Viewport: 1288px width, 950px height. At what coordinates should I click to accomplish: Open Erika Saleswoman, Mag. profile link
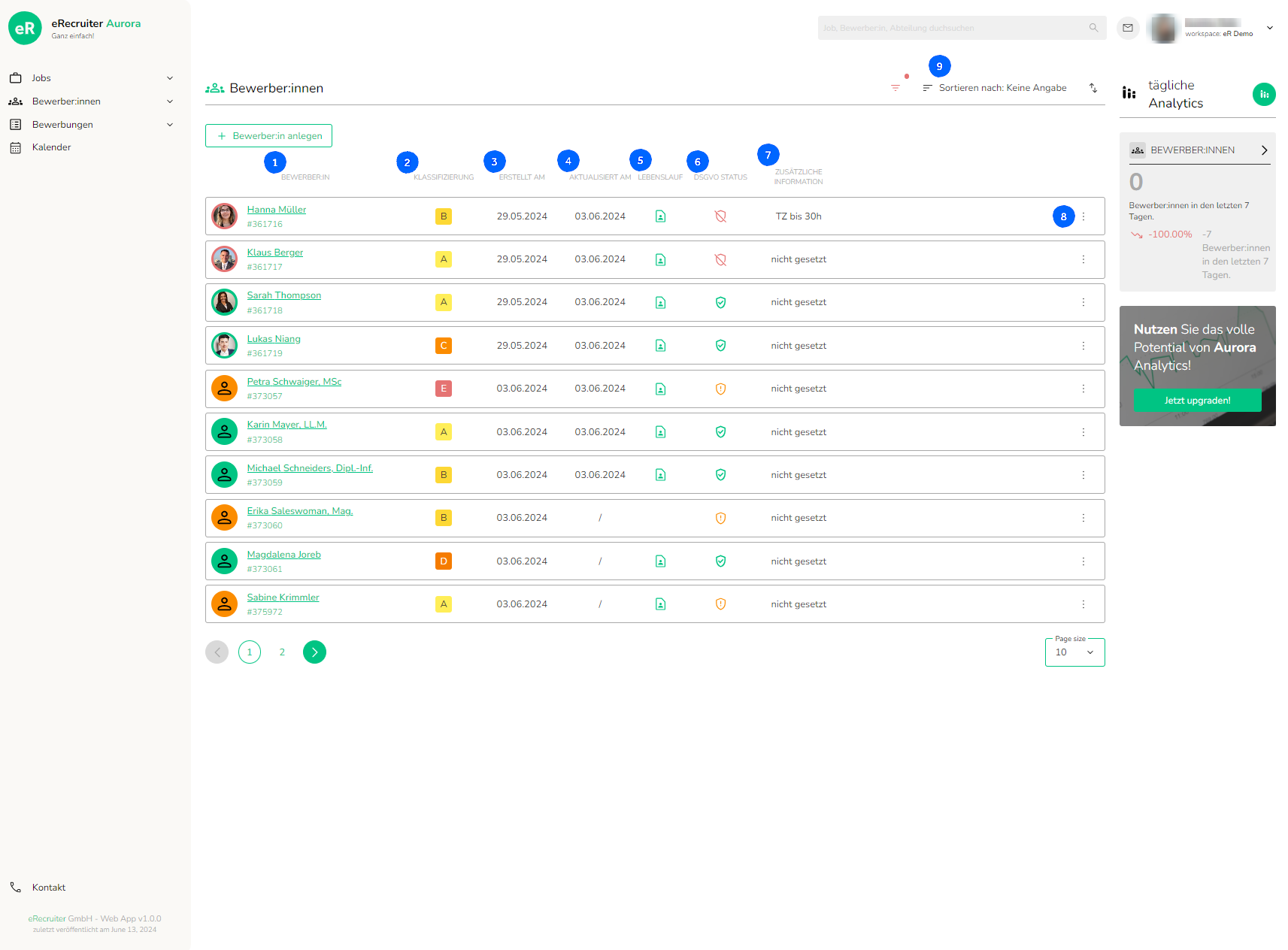click(x=300, y=511)
